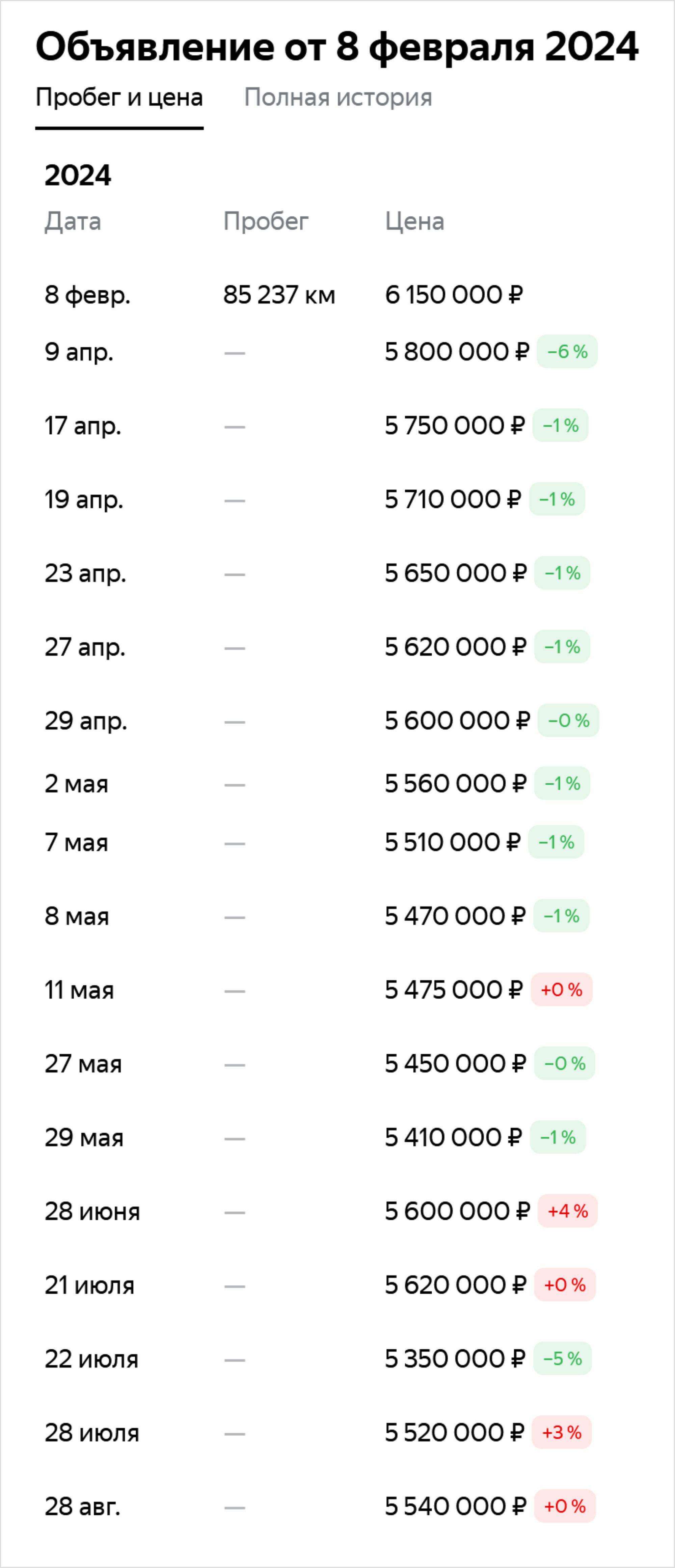Screen dimensions: 675x1568
Task: Select the Пробег и цена tab
Action: (x=119, y=98)
